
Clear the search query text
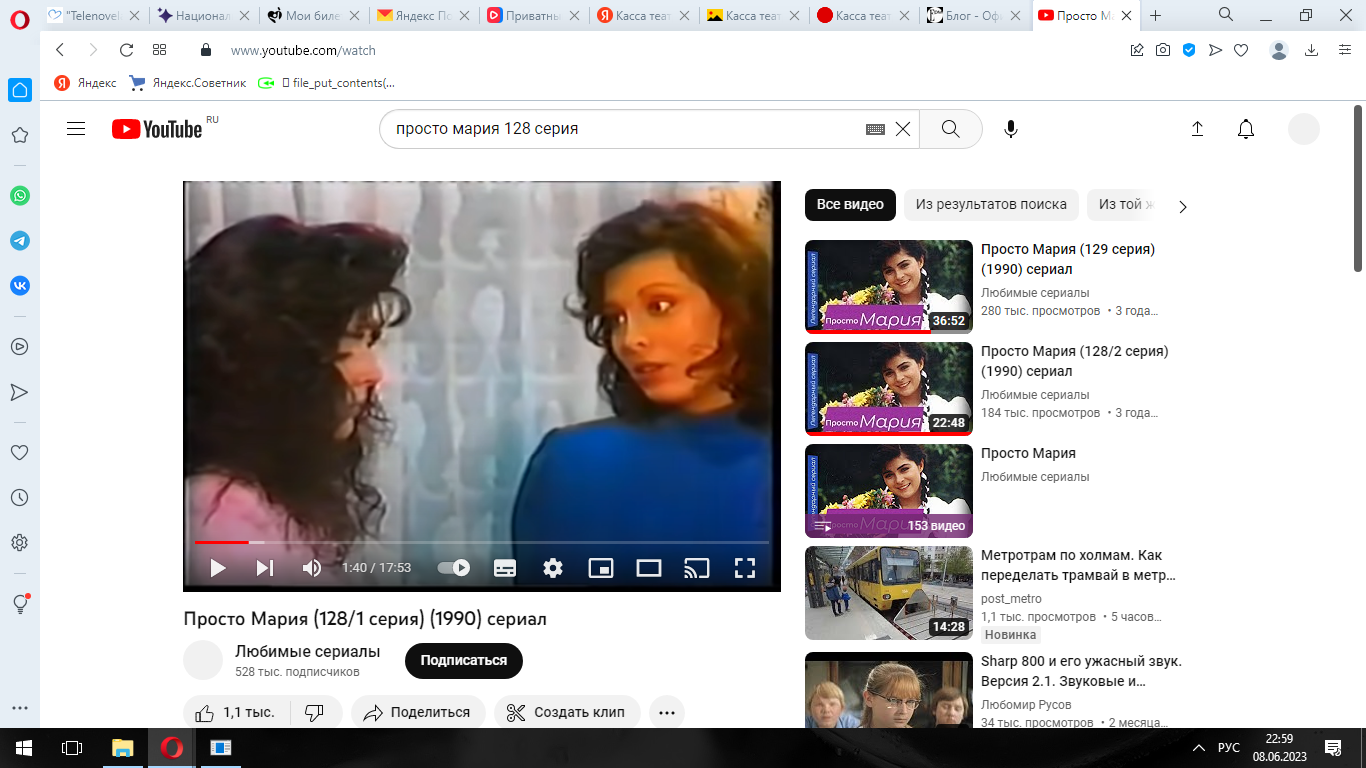[903, 129]
